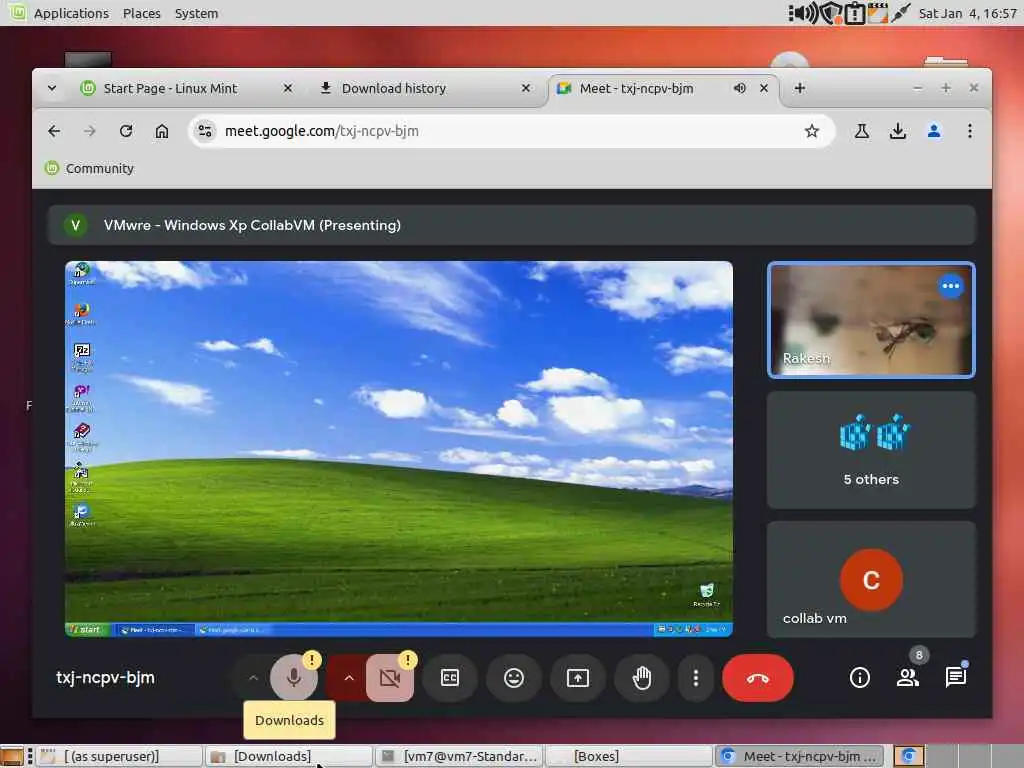Open the volume speaker icon in the tray

point(804,13)
